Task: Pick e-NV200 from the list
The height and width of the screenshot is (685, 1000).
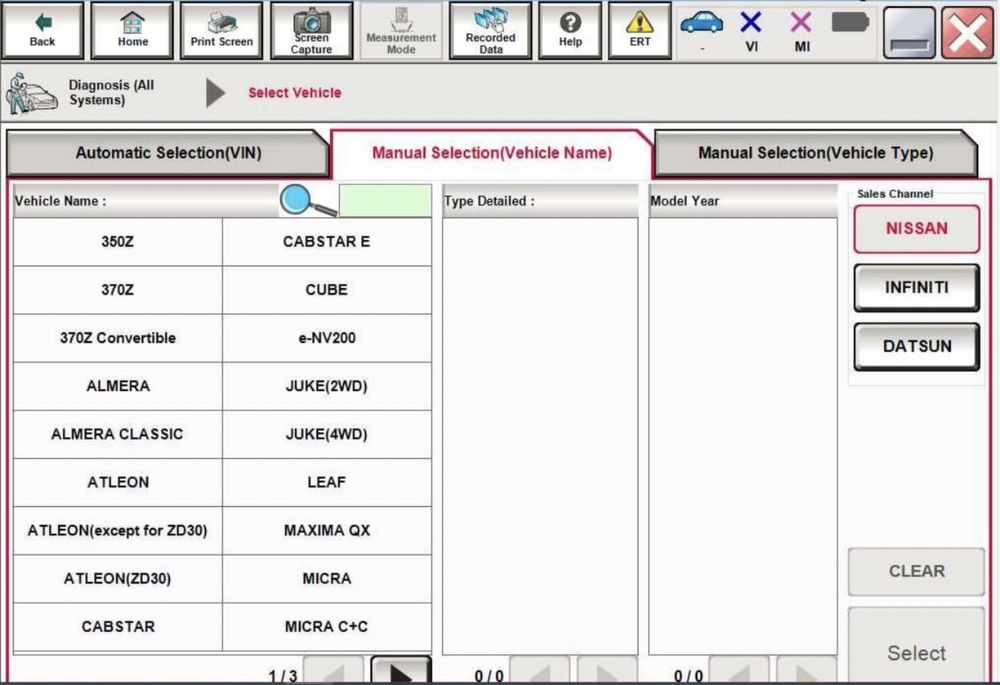Action: (x=327, y=338)
